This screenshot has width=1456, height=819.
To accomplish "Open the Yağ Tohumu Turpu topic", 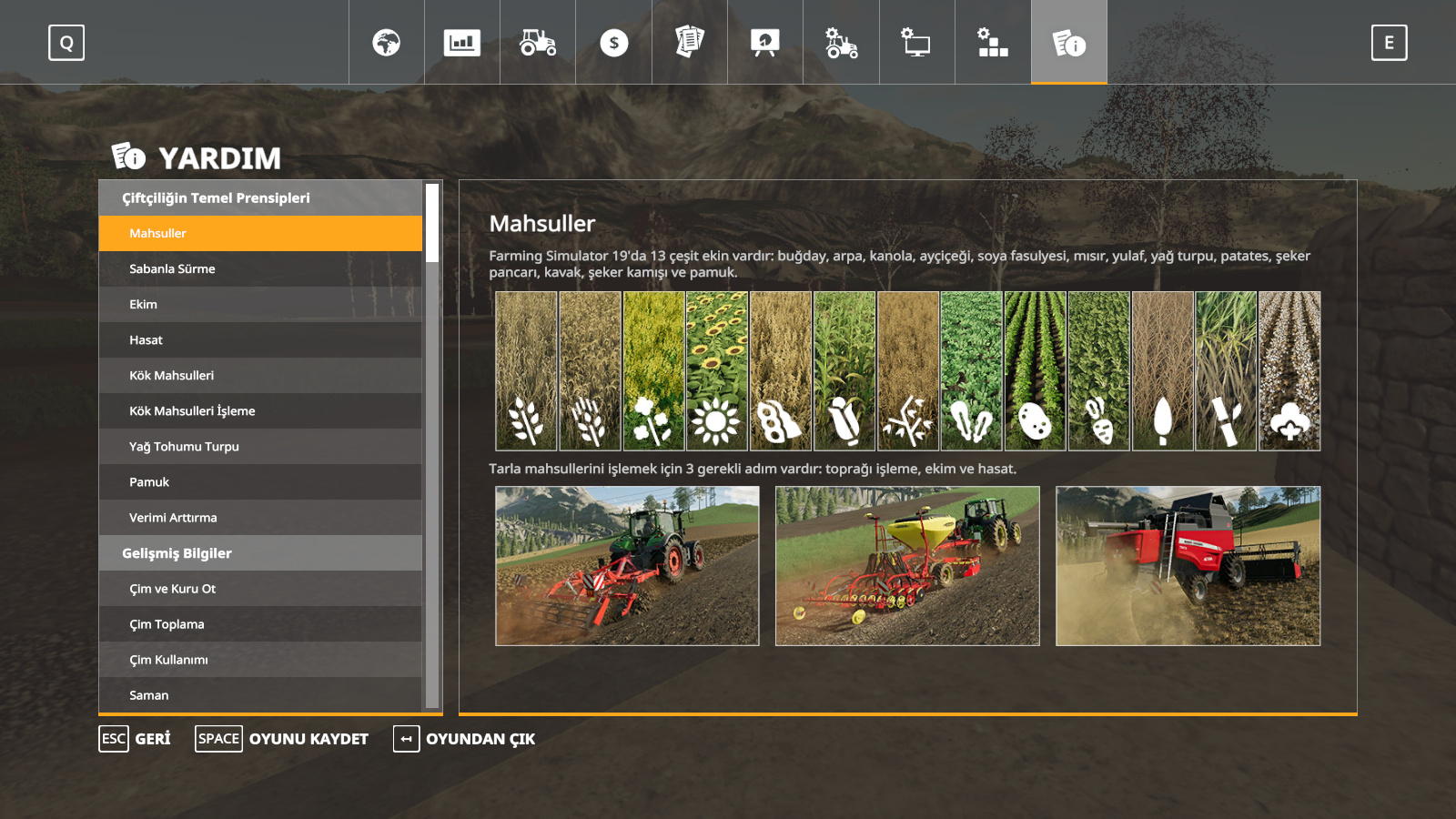I will [260, 446].
